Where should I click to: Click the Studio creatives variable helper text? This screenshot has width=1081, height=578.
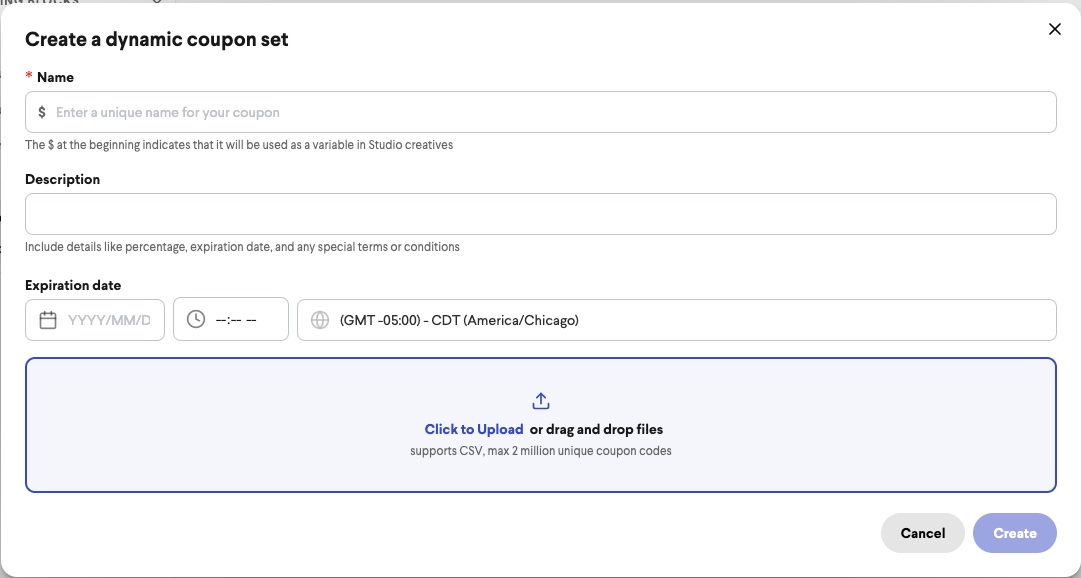[239, 145]
